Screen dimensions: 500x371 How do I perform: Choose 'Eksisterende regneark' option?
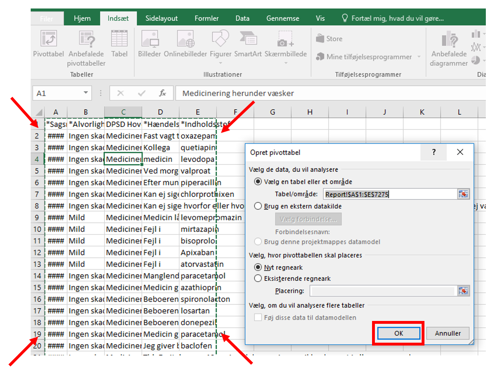pyautogui.click(x=258, y=278)
